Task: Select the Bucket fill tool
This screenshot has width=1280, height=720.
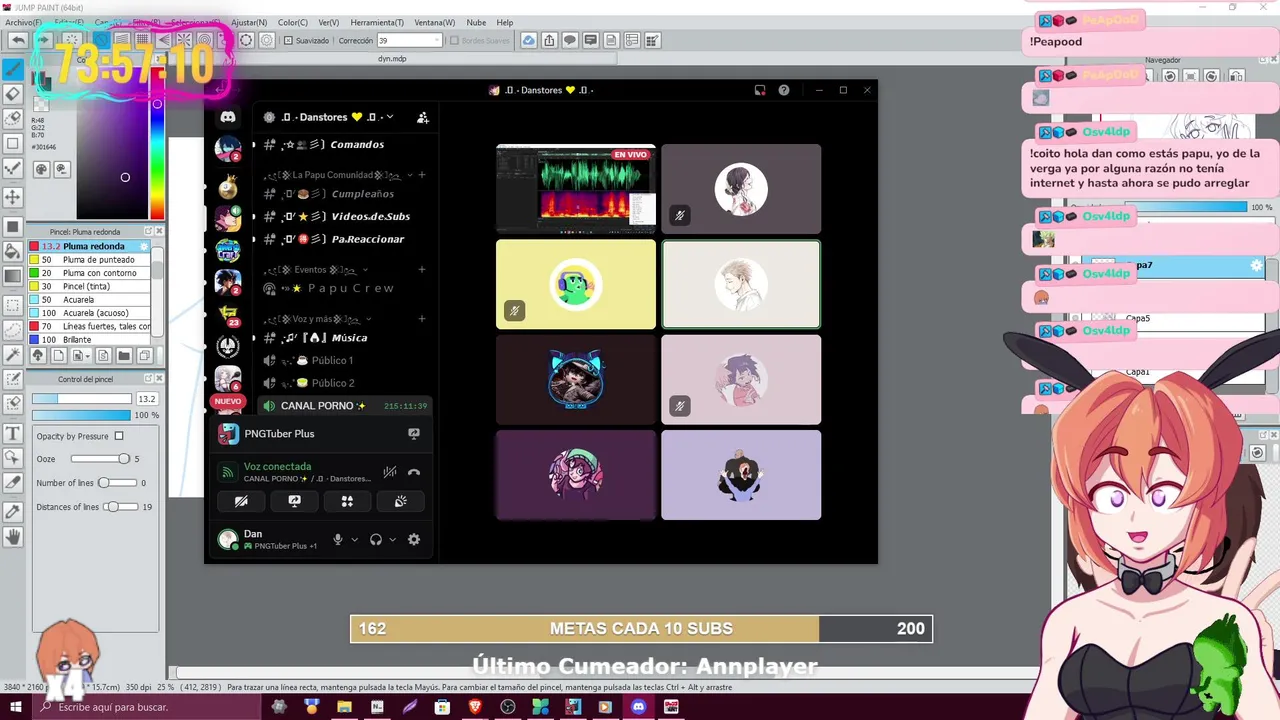Action: click(13, 251)
